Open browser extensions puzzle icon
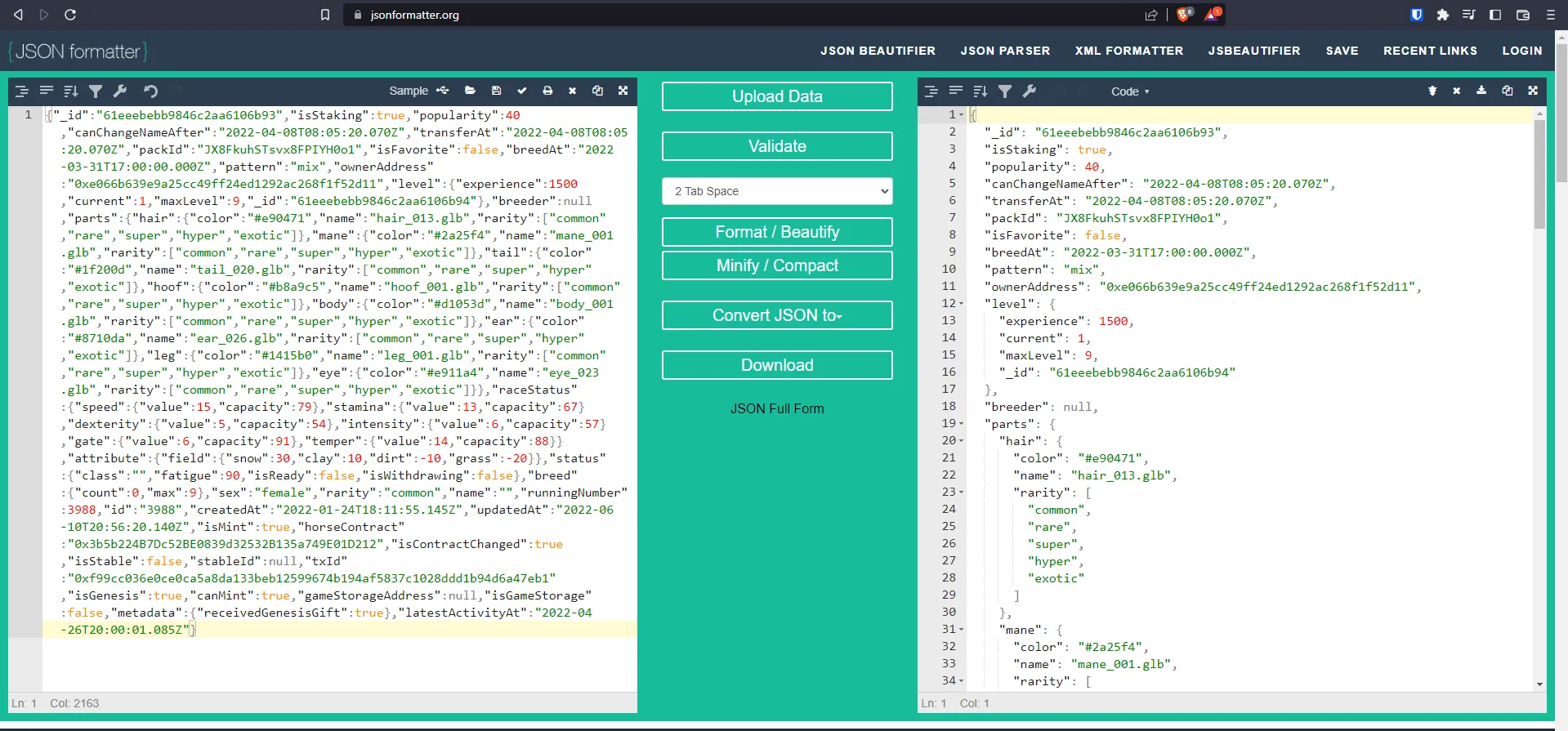Image resolution: width=1568 pixels, height=731 pixels. [1443, 15]
